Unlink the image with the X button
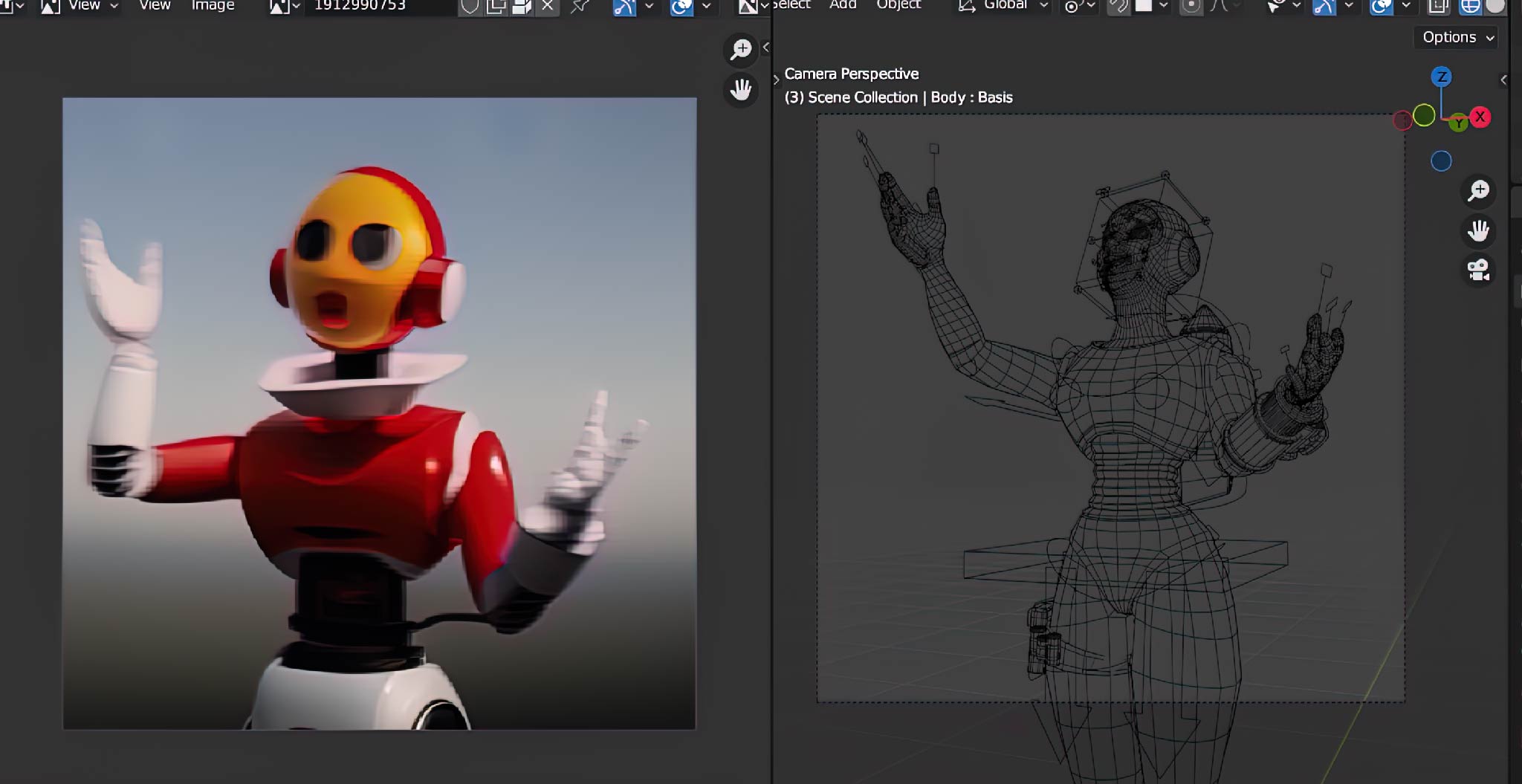Image resolution: width=1522 pixels, height=784 pixels. point(548,6)
